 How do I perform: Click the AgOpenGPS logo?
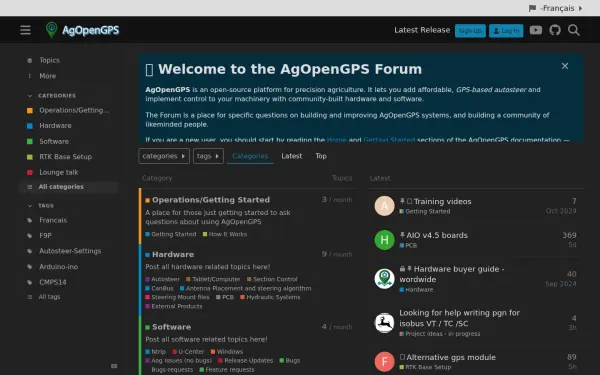point(82,30)
